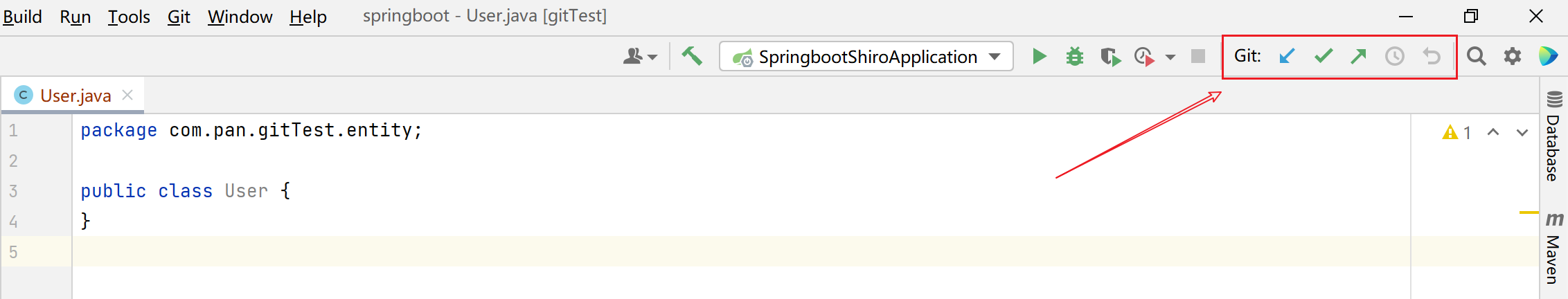Viewport: 1568px width, 299px height.
Task: Open Search Everywhere magnifier icon
Action: (1476, 56)
